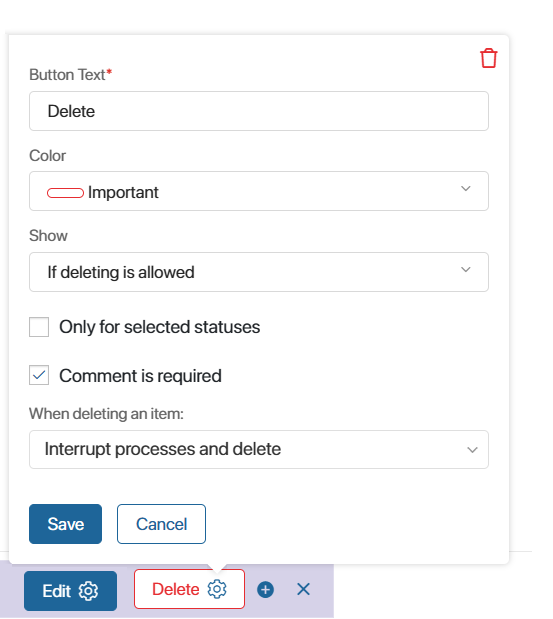Cancel the button settings dialog
This screenshot has height=619, width=553.
[161, 524]
